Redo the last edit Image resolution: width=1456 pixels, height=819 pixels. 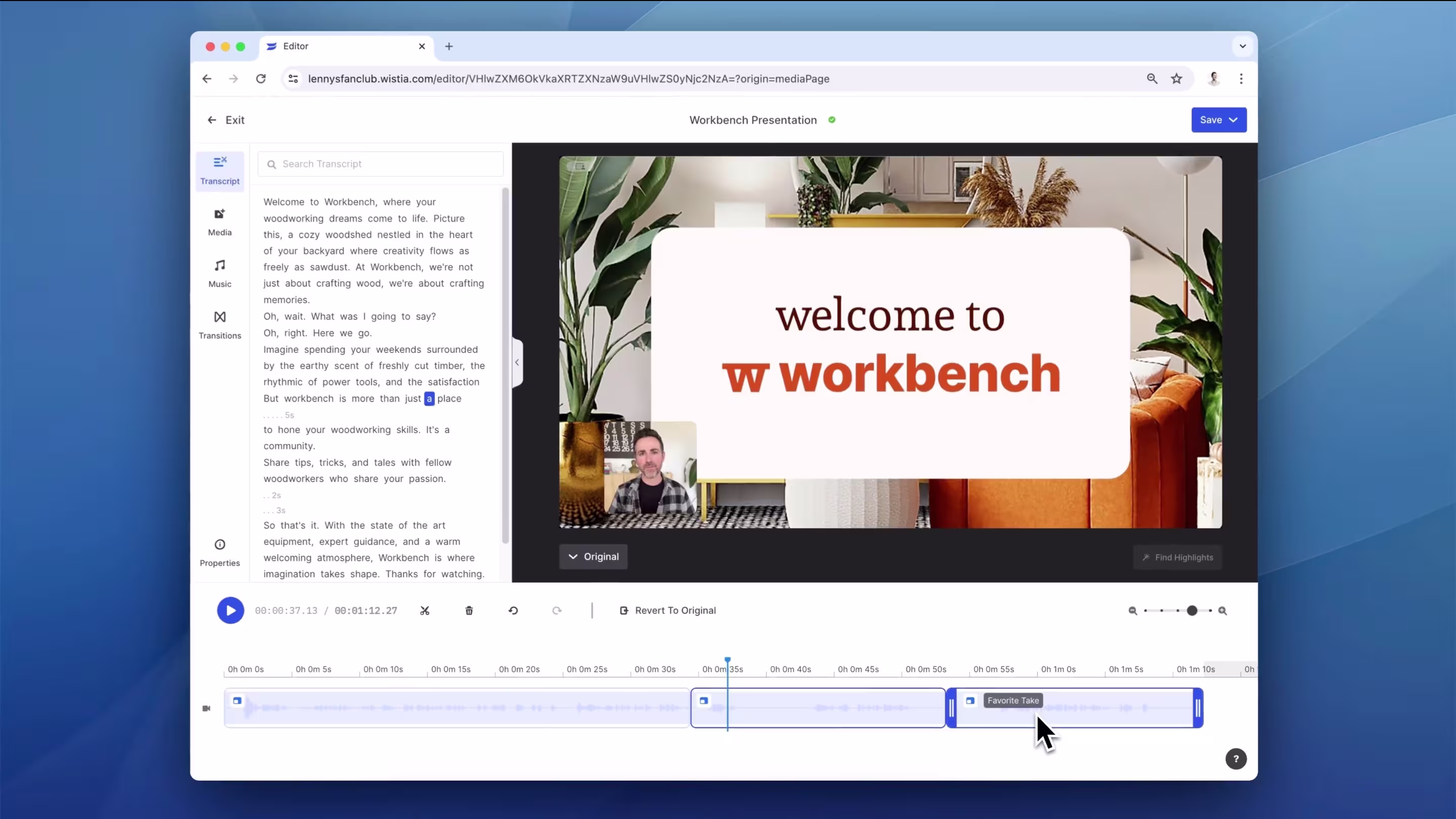point(557,610)
